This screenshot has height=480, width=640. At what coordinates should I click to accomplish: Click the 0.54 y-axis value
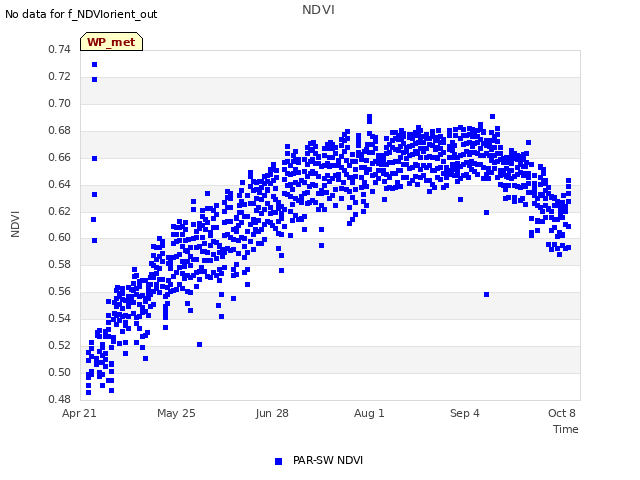pos(59,318)
